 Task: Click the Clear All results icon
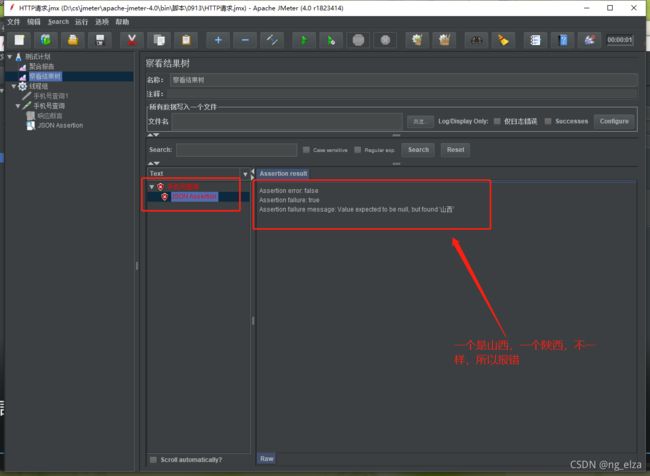click(444, 40)
